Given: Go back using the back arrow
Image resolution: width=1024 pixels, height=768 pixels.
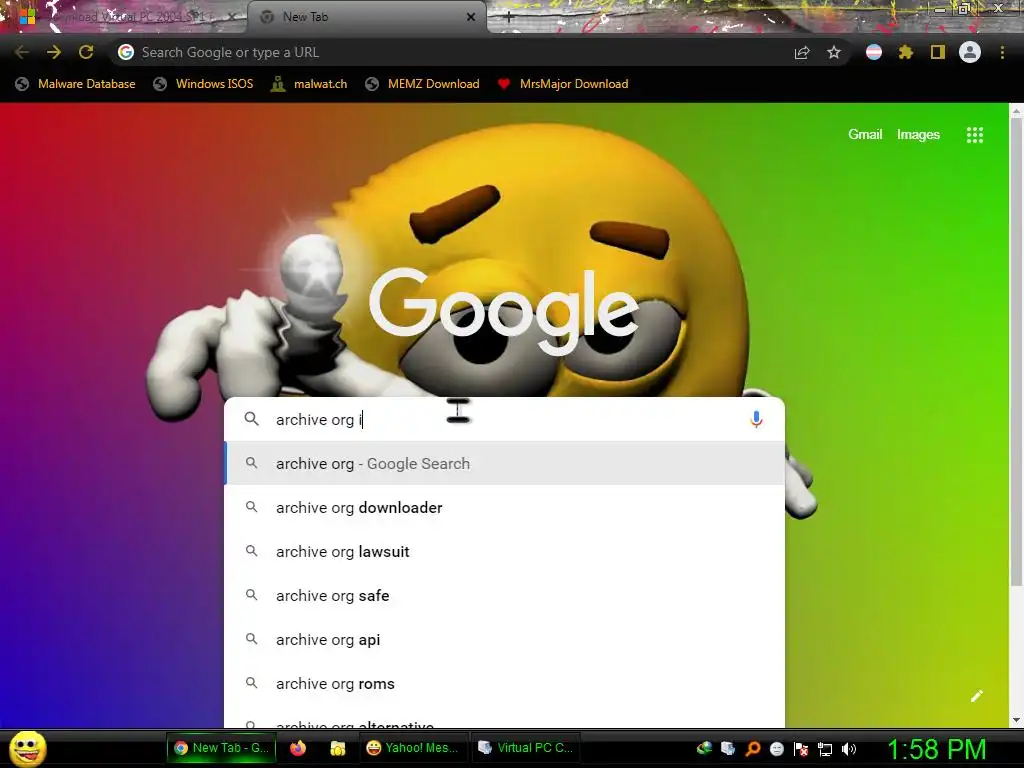Looking at the screenshot, I should coord(22,52).
